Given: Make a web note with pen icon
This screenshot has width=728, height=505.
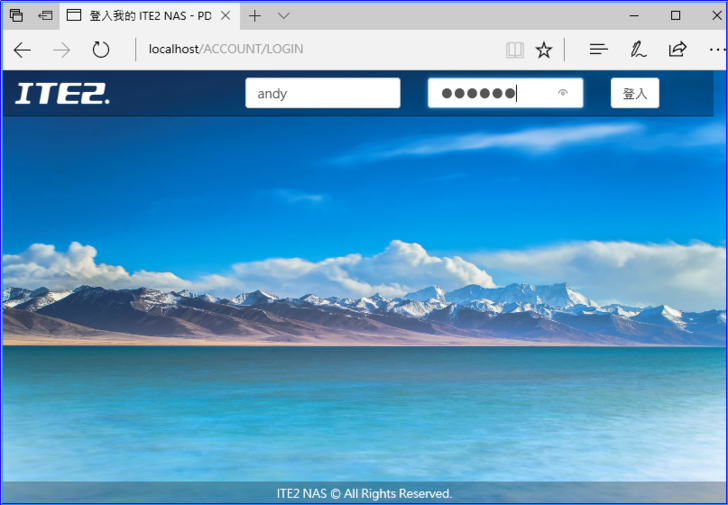Looking at the screenshot, I should click(638, 49).
